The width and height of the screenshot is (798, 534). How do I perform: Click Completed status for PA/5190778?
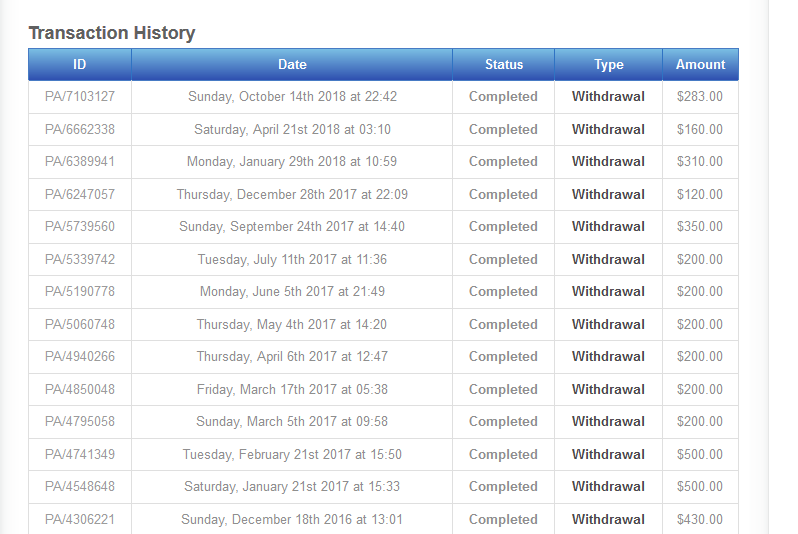pos(503,292)
